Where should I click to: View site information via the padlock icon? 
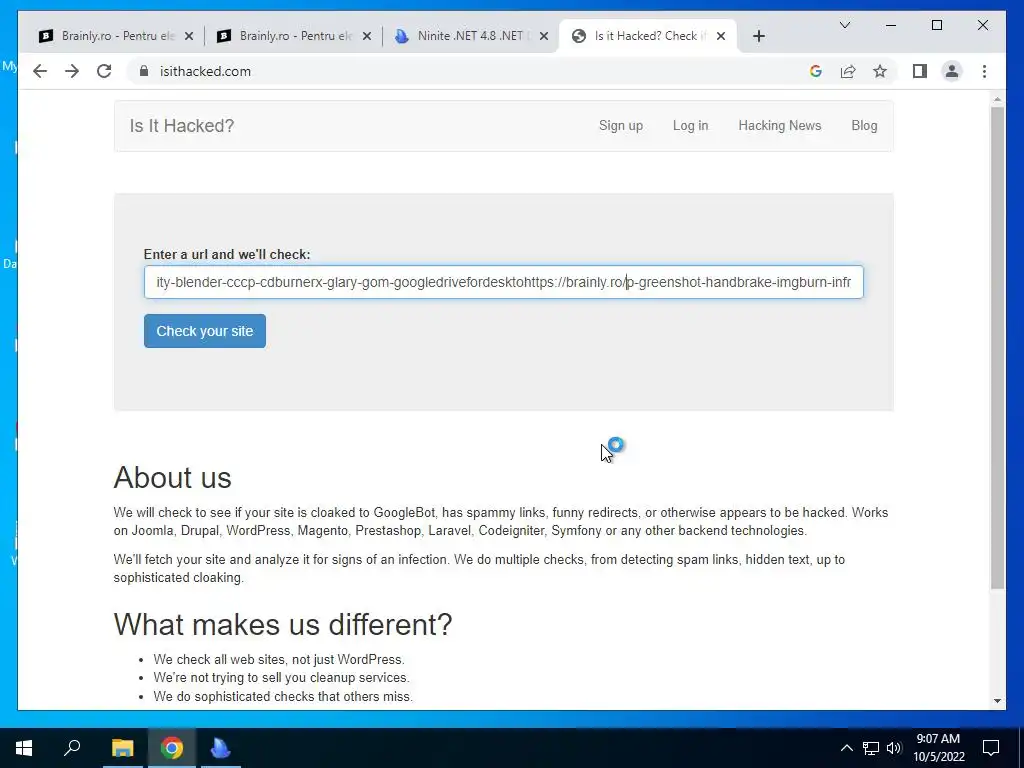144,71
